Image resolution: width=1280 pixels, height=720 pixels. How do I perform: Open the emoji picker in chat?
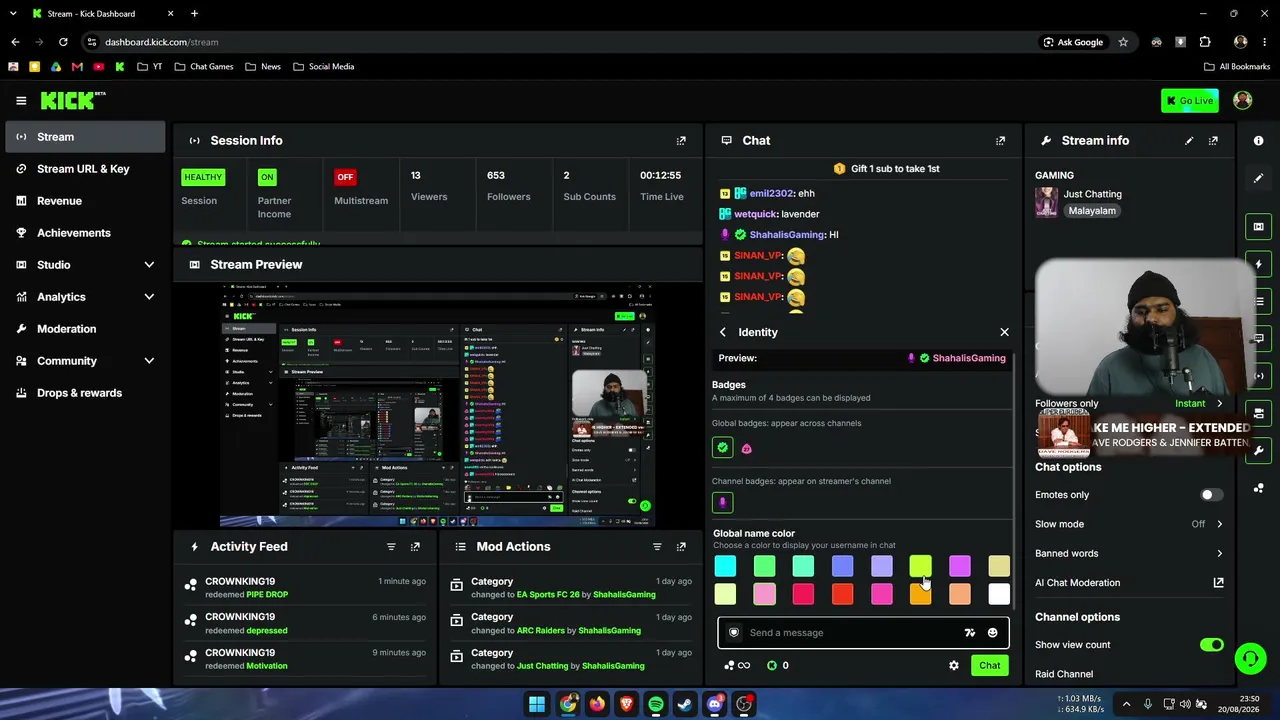(992, 633)
